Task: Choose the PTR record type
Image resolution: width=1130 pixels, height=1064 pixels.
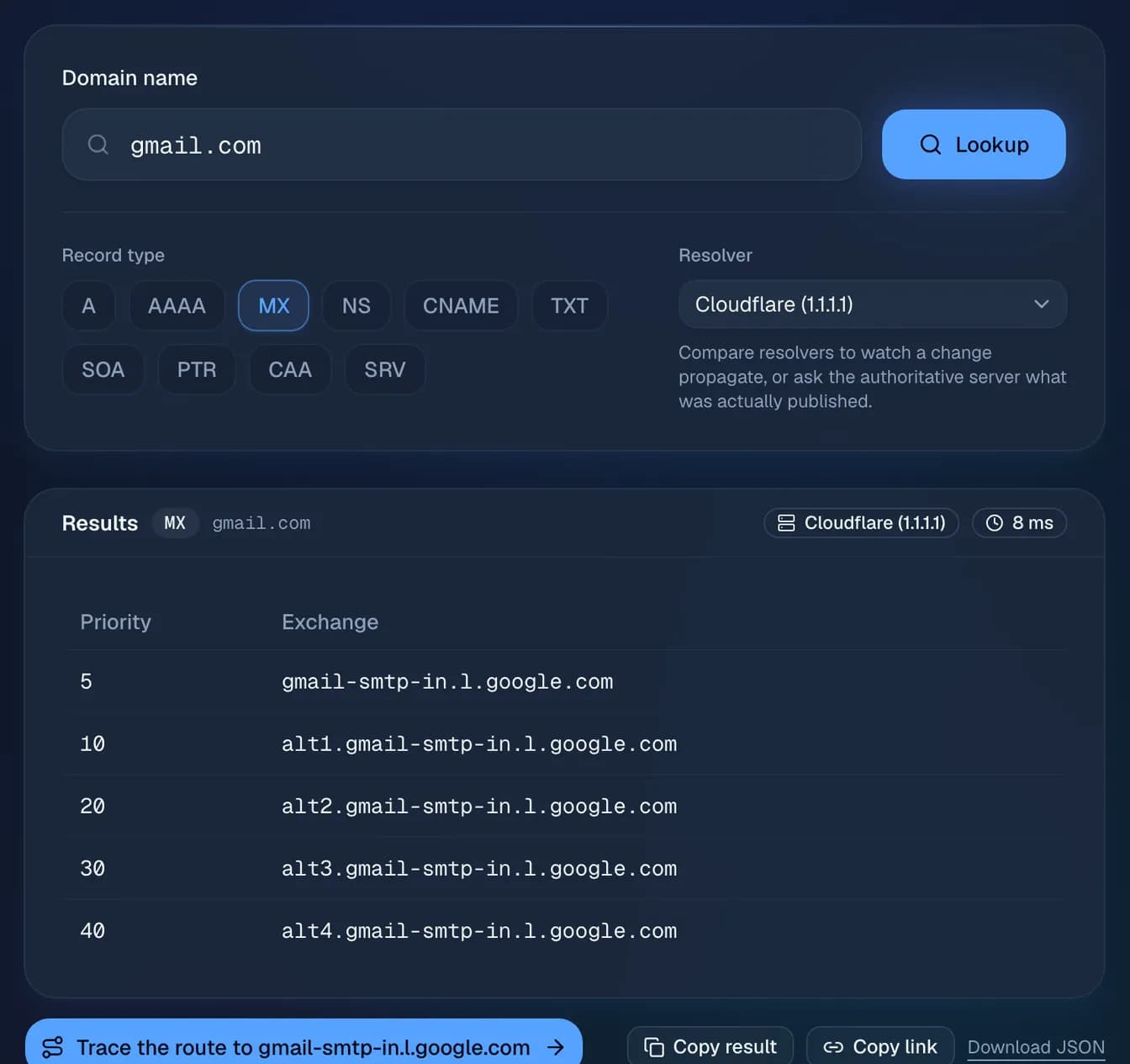Action: click(197, 369)
